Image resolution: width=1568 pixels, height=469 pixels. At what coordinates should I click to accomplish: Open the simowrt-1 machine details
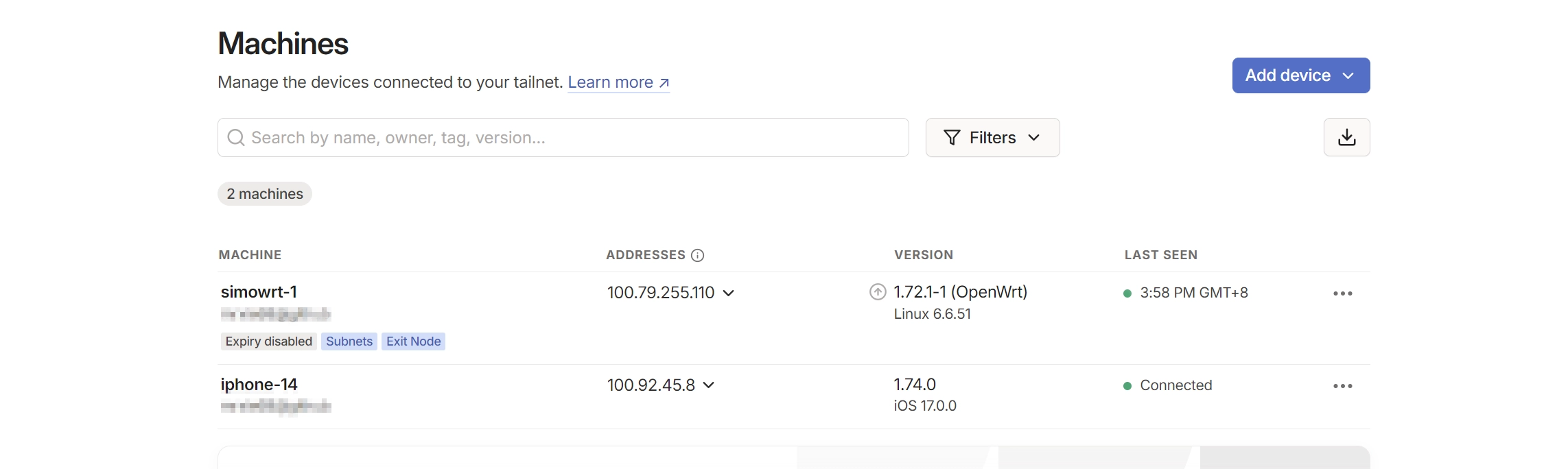(x=259, y=292)
